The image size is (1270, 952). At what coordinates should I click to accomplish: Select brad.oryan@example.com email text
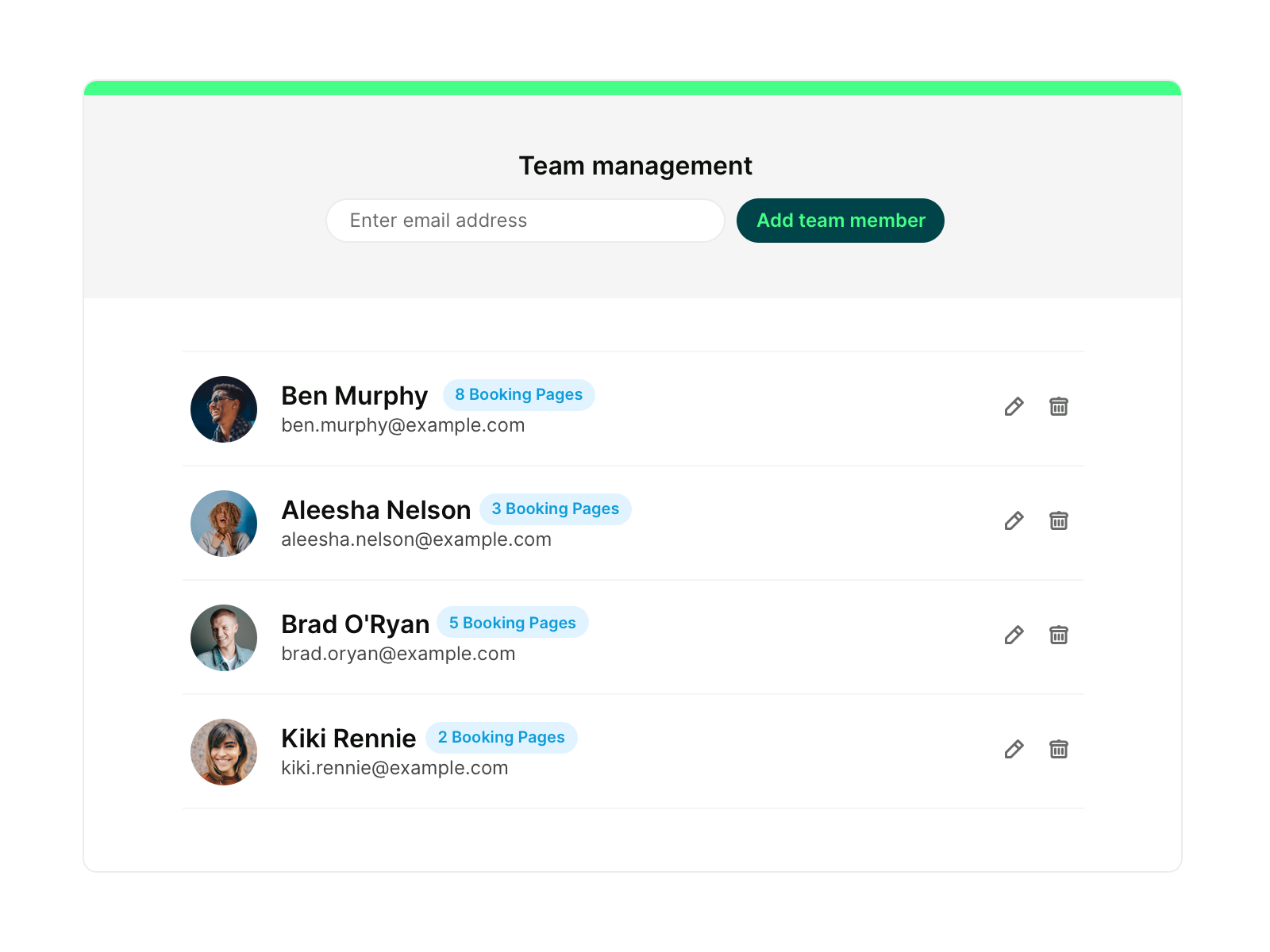398,654
